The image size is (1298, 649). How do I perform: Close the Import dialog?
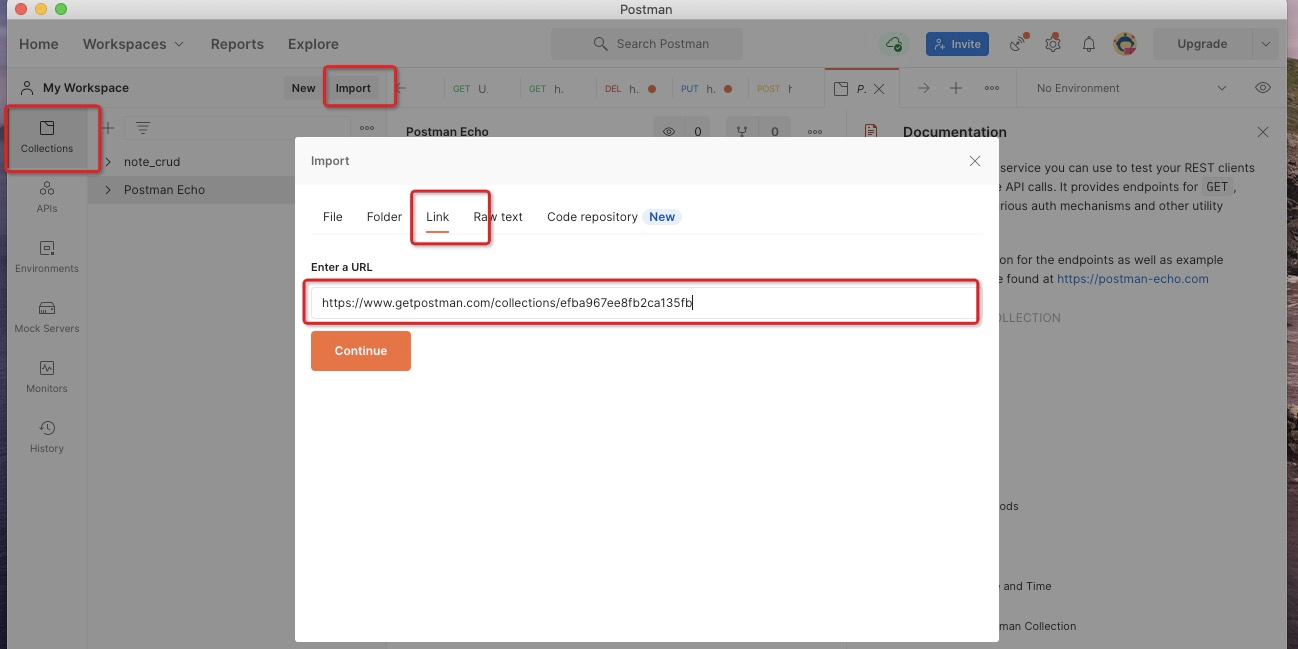coord(975,161)
